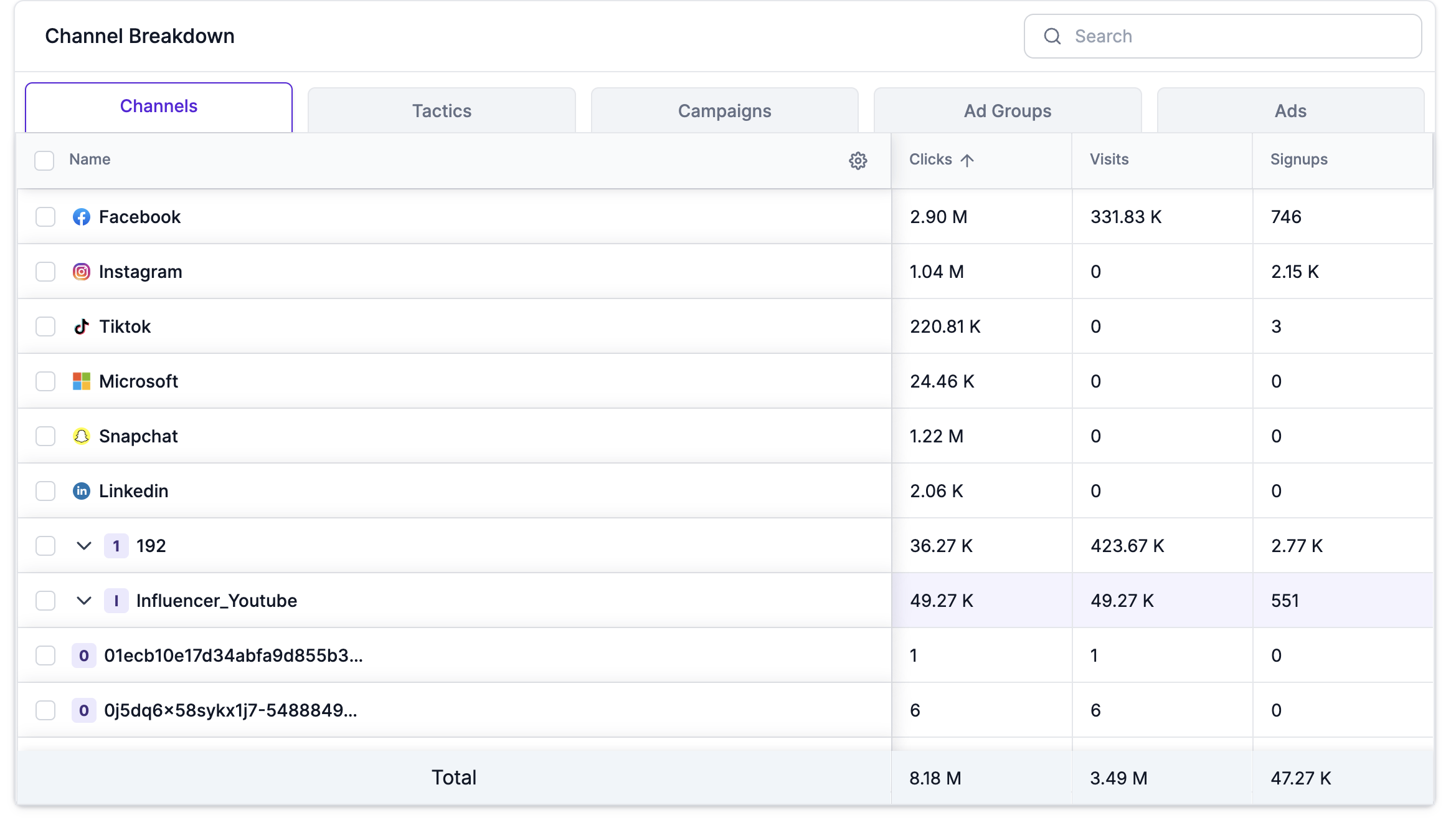Click the Snapchat ghost icon
The width and height of the screenshot is (1456, 820).
[82, 436]
